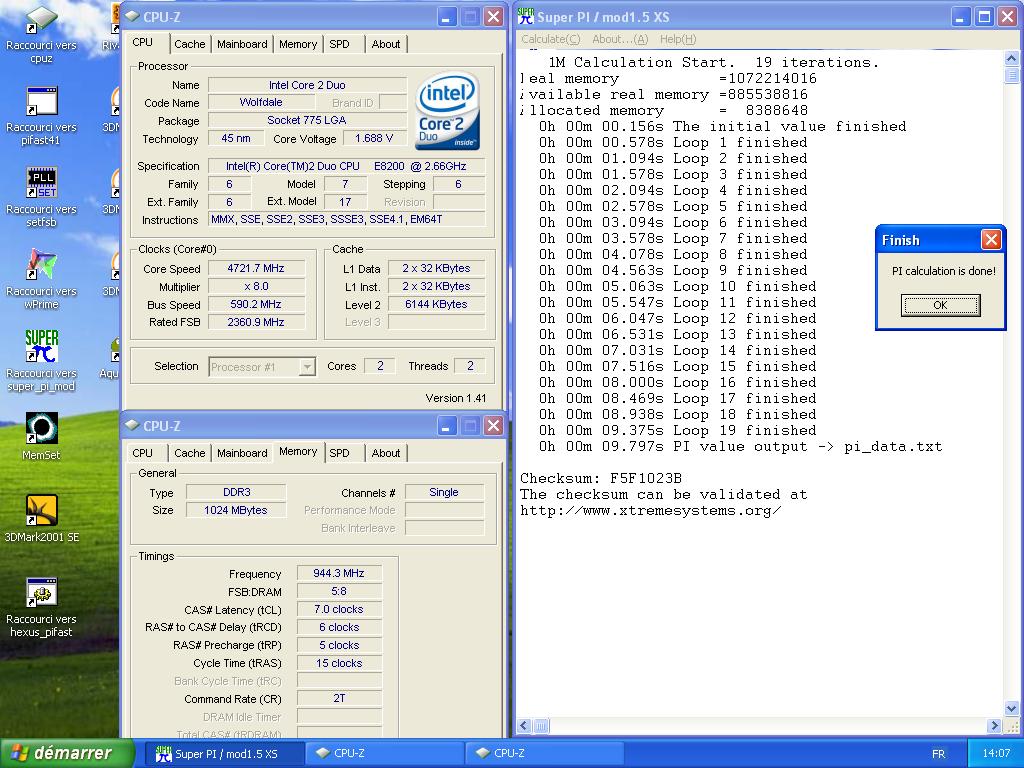Click the Code Name Wolfdale field

(261, 103)
